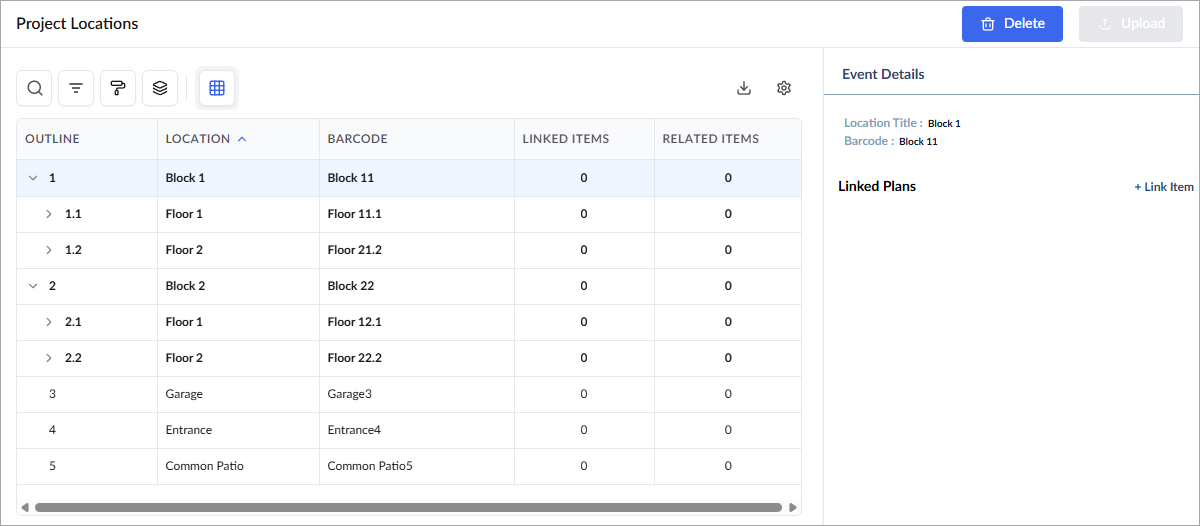Expand outline row 2.2 Floor 2
Viewport: 1200px width, 526px height.
point(48,358)
